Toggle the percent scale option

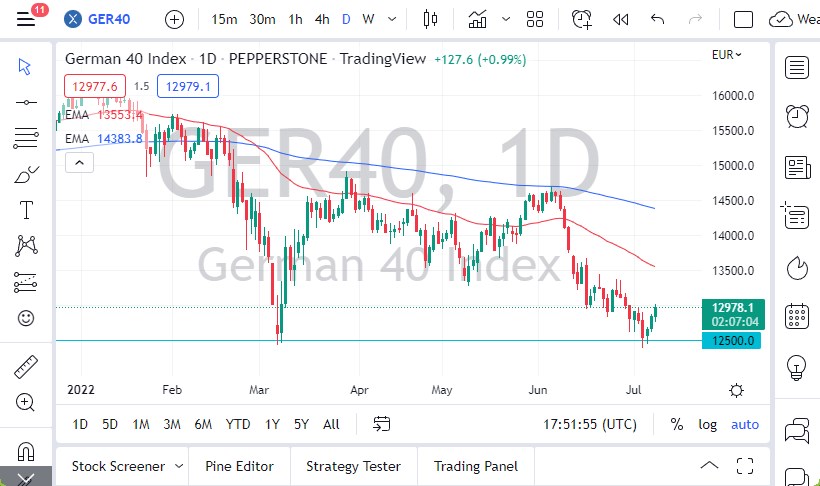click(677, 424)
